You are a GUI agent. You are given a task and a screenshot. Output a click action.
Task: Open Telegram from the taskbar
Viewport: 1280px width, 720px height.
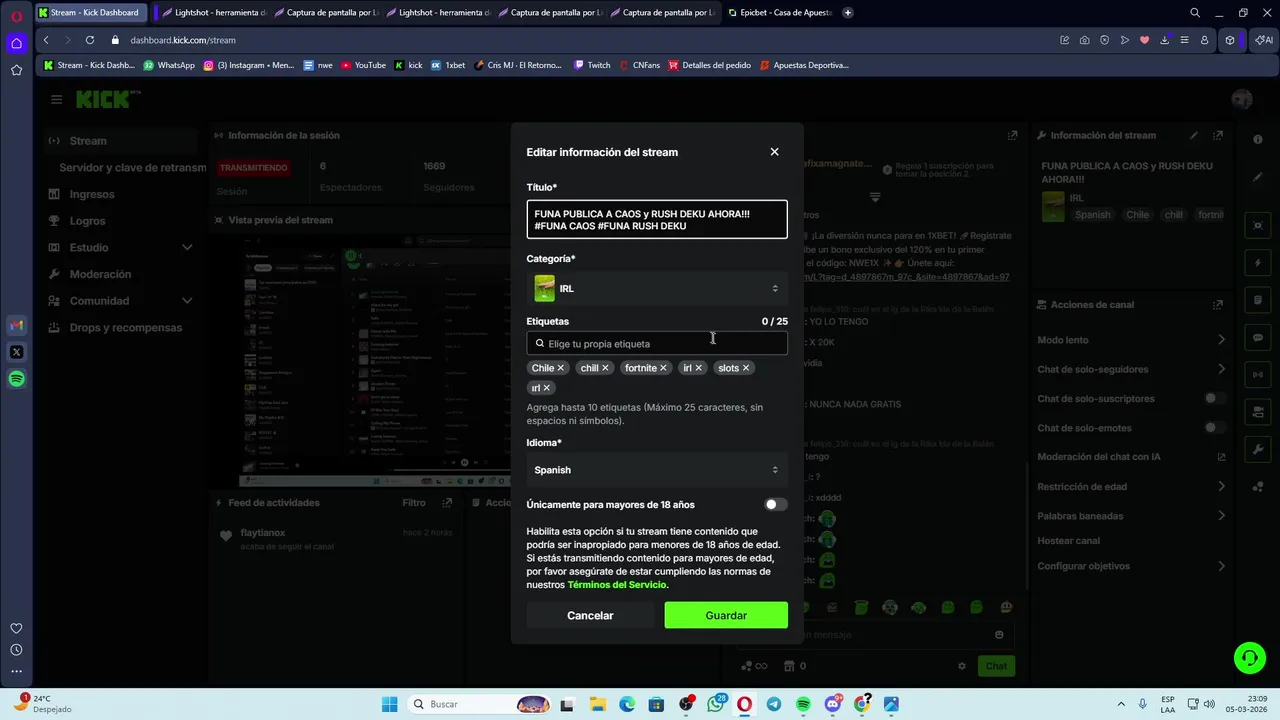pyautogui.click(x=774, y=704)
